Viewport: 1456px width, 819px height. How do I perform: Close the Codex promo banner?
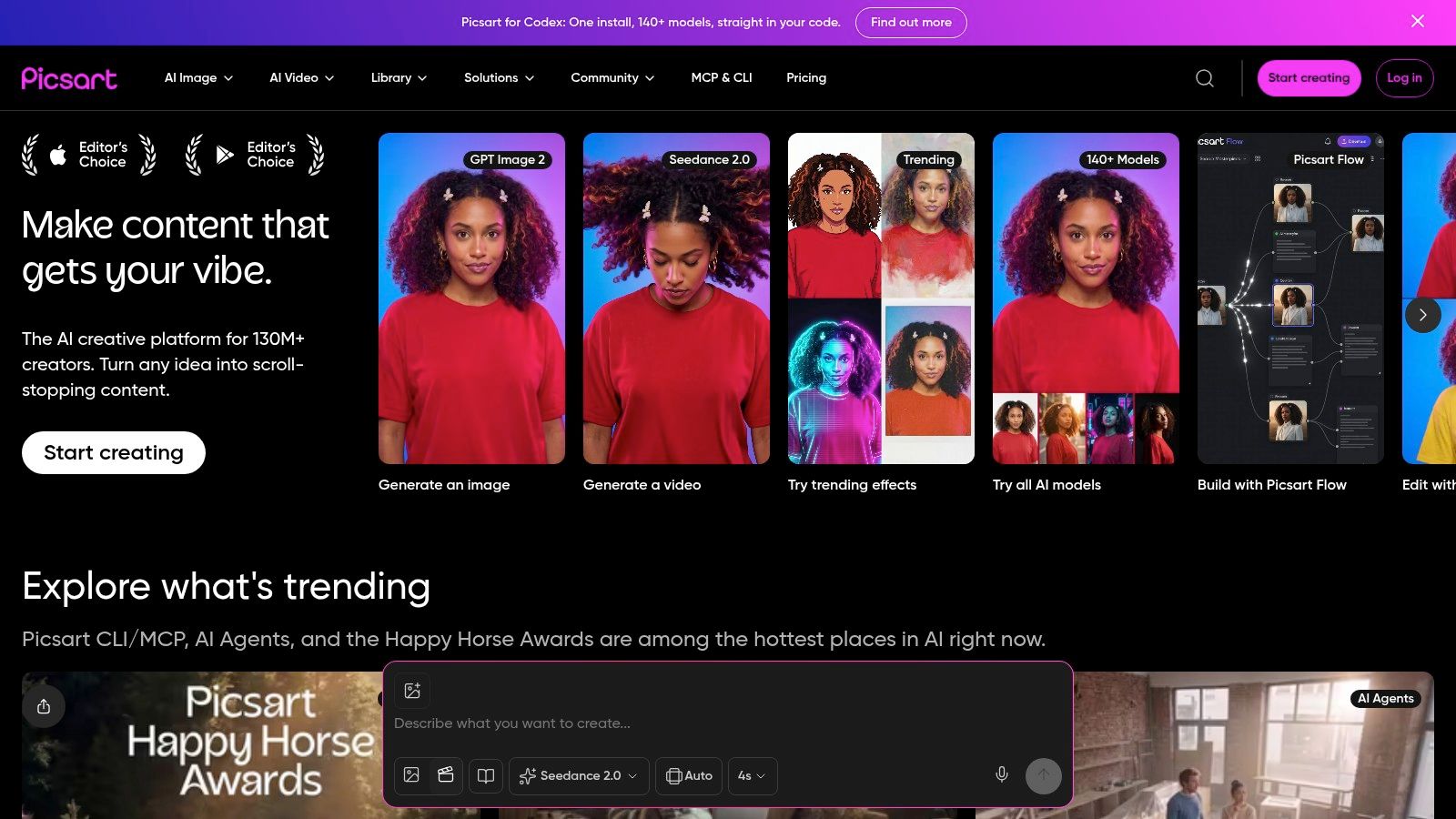coord(1418,21)
